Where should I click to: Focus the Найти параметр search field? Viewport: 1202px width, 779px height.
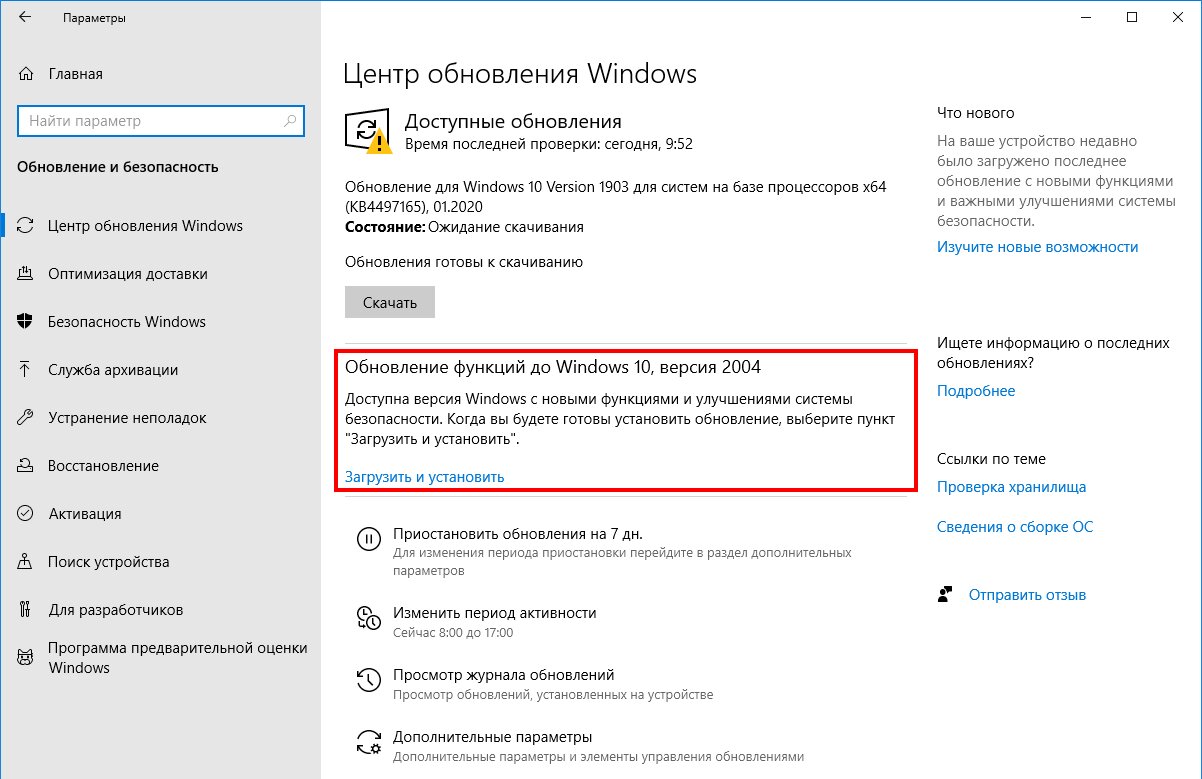[150, 121]
